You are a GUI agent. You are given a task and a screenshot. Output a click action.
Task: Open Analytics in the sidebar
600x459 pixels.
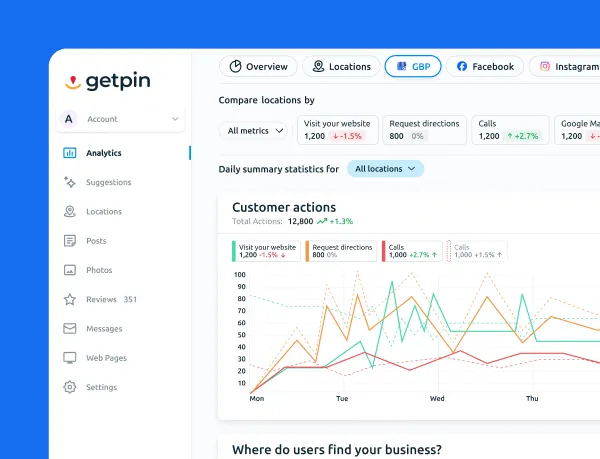tap(103, 153)
